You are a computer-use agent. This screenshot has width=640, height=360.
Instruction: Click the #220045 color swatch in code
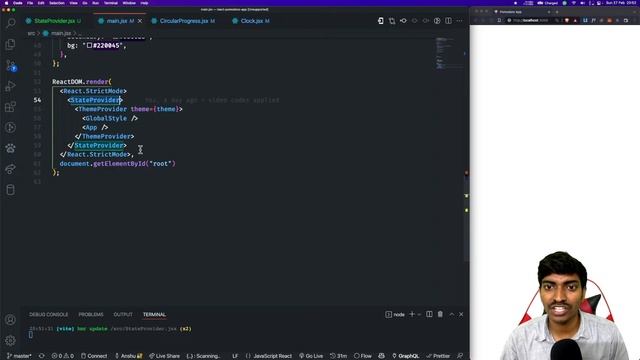coord(89,46)
